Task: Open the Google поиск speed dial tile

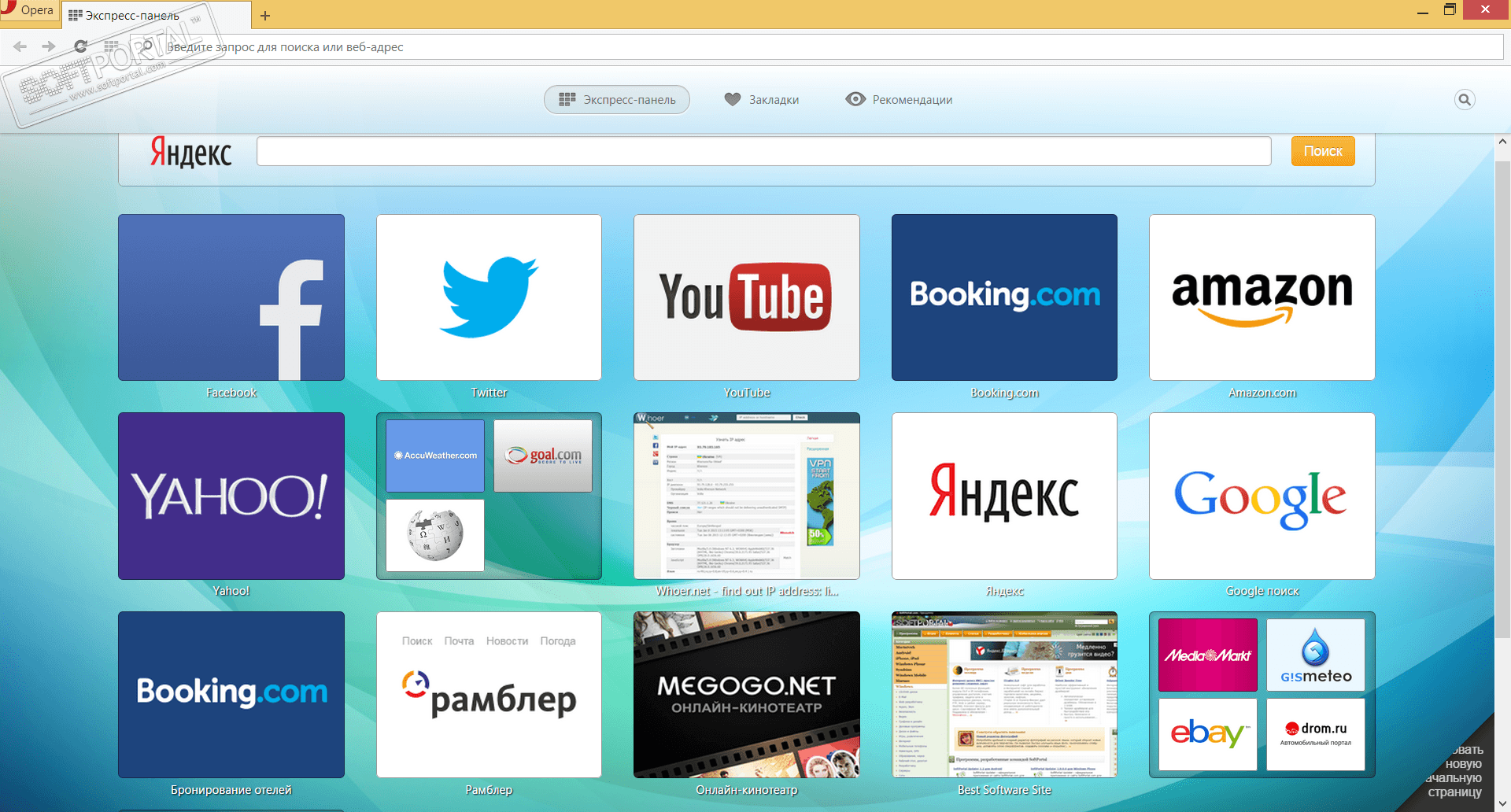Action: [1262, 496]
